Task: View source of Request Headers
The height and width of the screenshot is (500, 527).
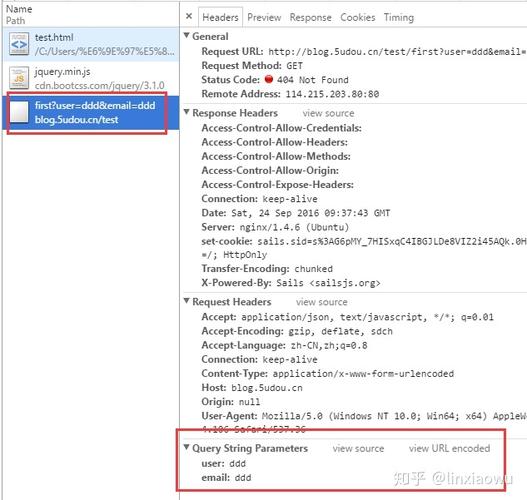Action: pos(322,302)
